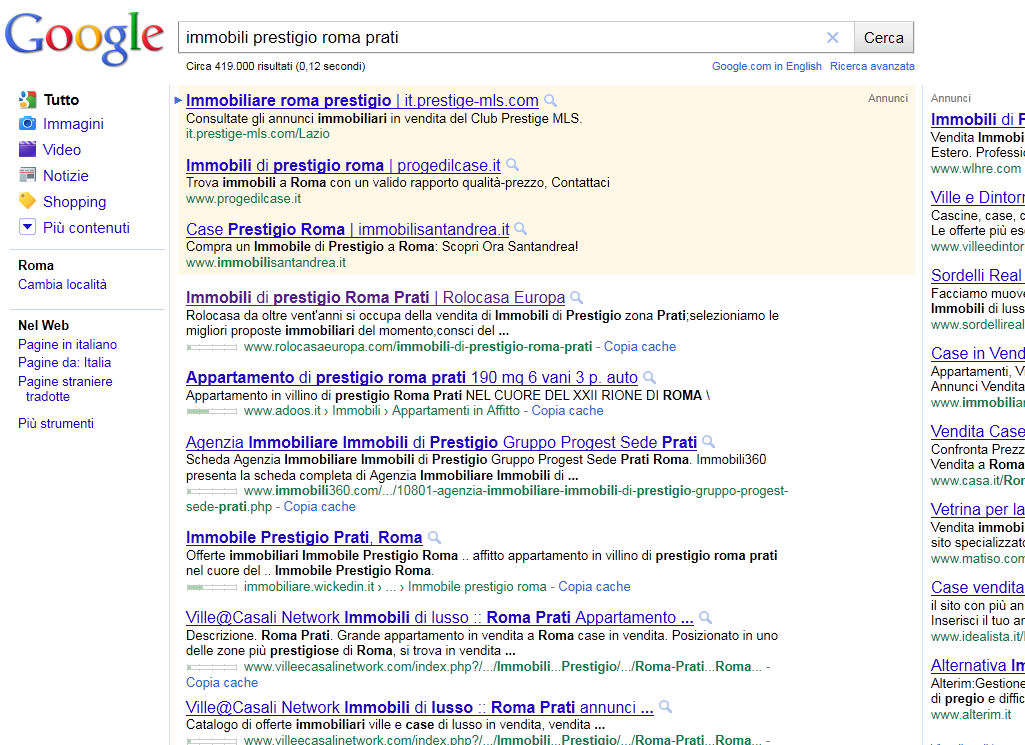
Task: Click Cambia località link
Action: pos(62,284)
